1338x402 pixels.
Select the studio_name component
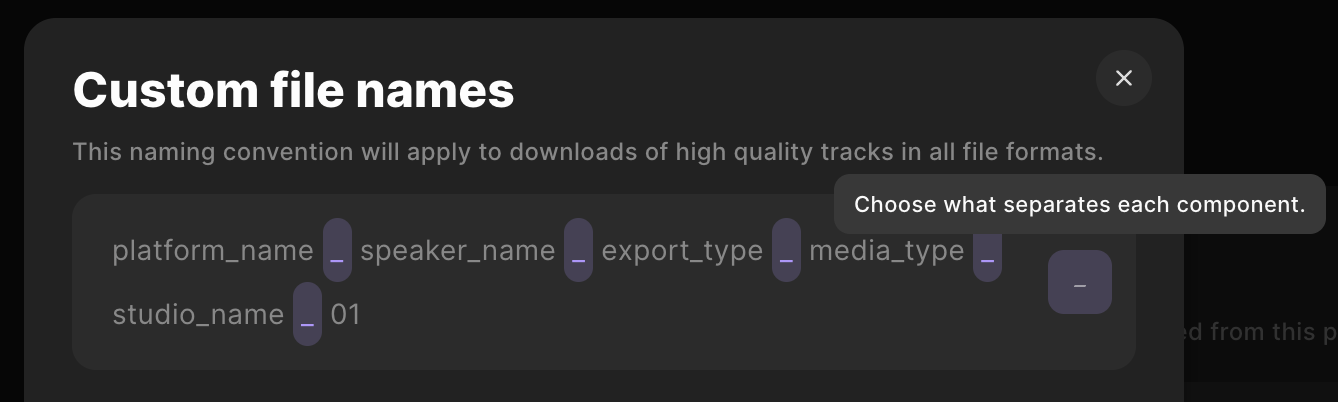point(198,314)
